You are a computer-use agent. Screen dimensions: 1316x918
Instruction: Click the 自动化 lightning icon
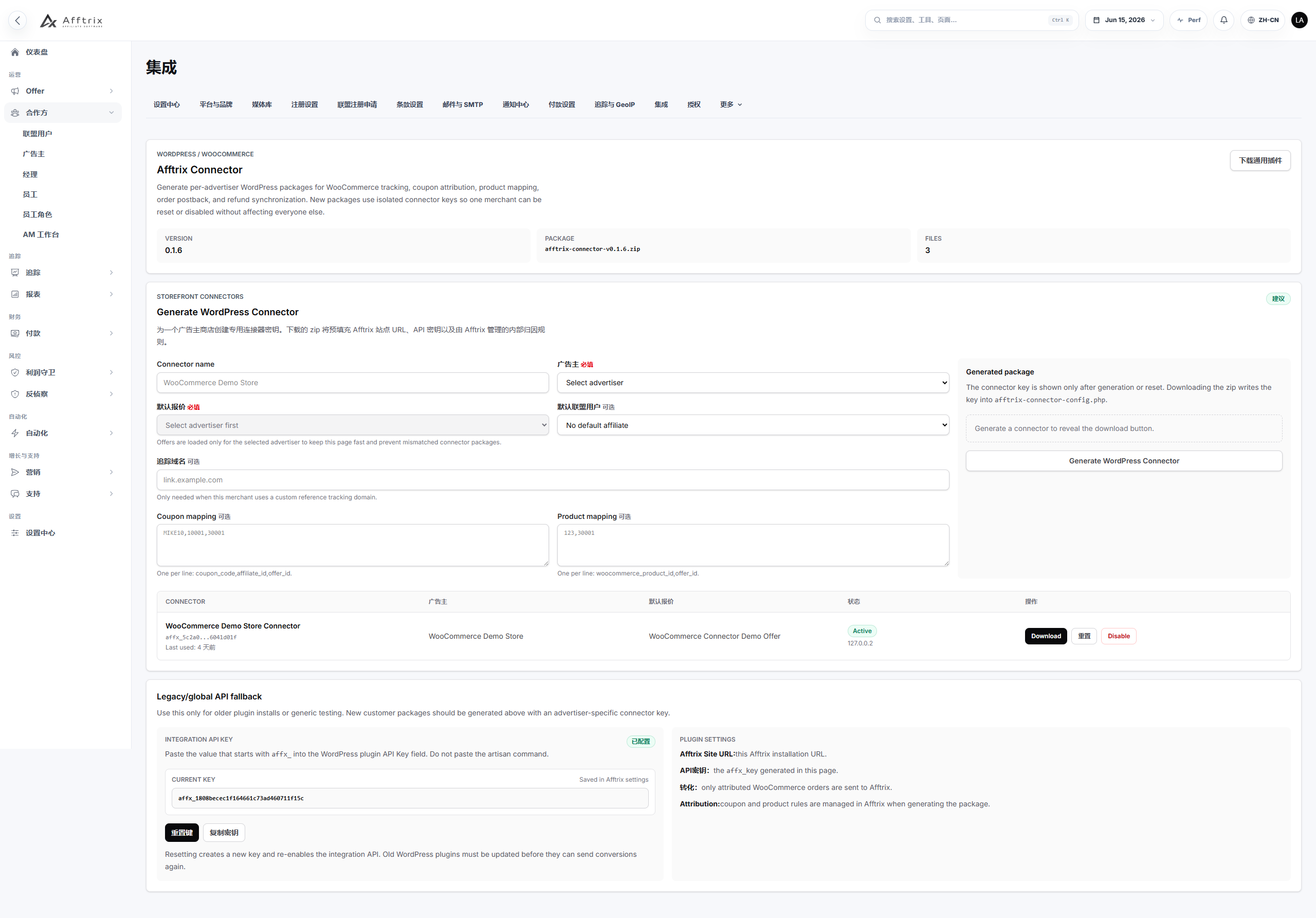(x=15, y=433)
